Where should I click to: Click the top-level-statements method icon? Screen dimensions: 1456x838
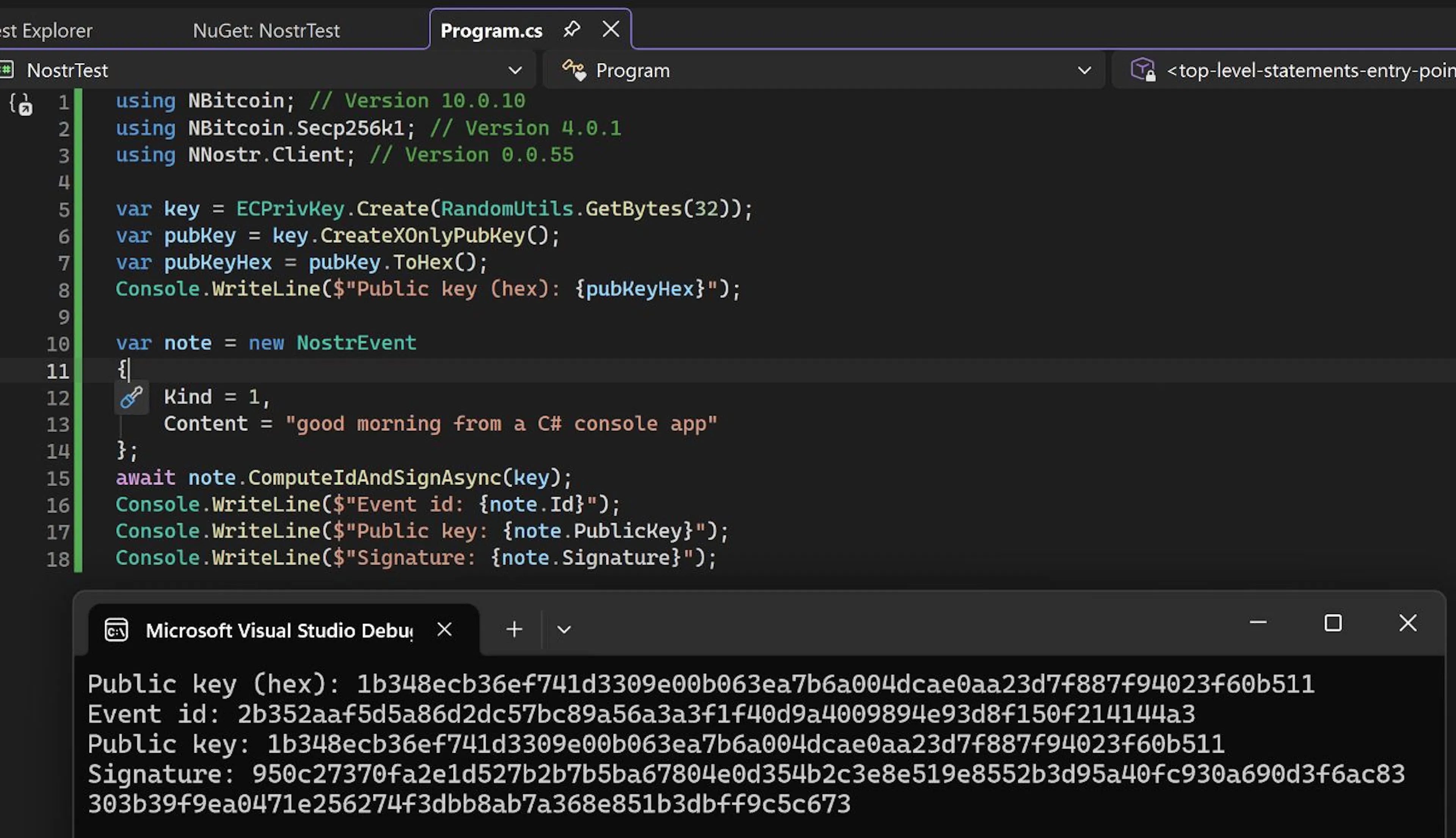[1143, 70]
